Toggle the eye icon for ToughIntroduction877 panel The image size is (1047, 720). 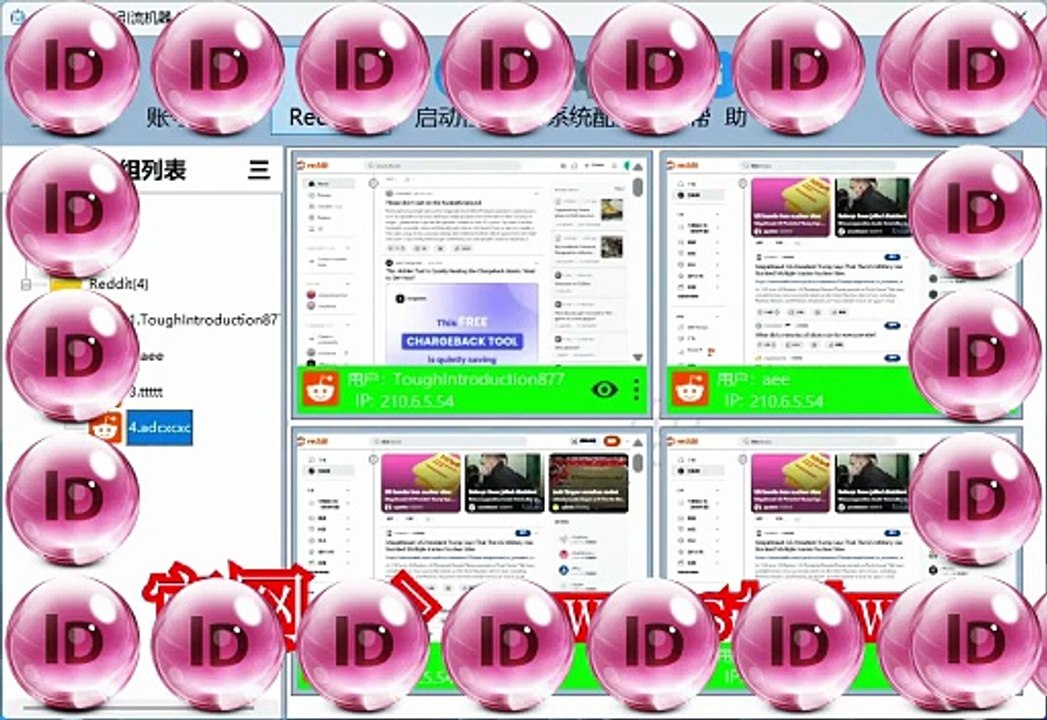click(x=604, y=389)
